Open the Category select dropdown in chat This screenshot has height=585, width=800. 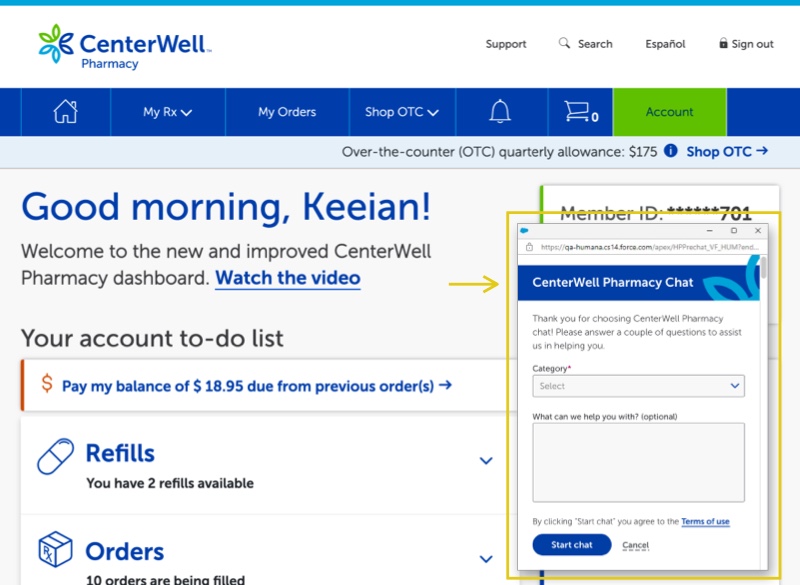click(x=638, y=386)
